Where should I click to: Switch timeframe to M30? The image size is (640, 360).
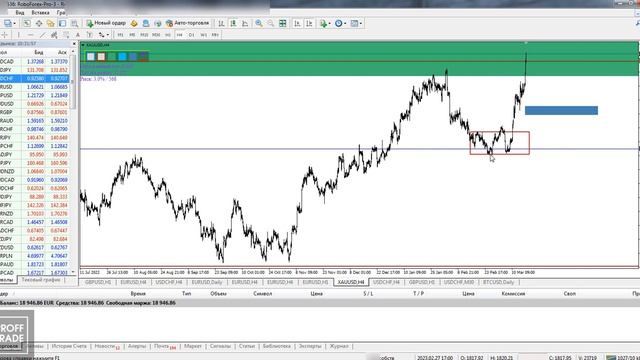tap(156, 35)
